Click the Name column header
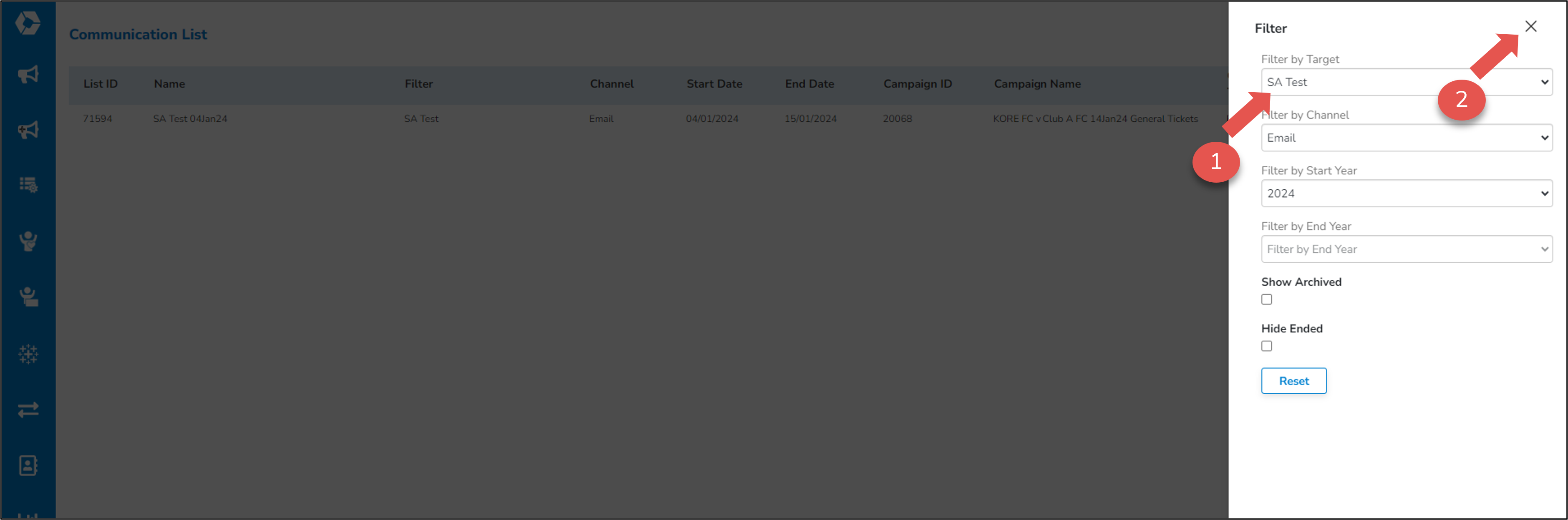The height and width of the screenshot is (520, 1568). click(x=169, y=84)
